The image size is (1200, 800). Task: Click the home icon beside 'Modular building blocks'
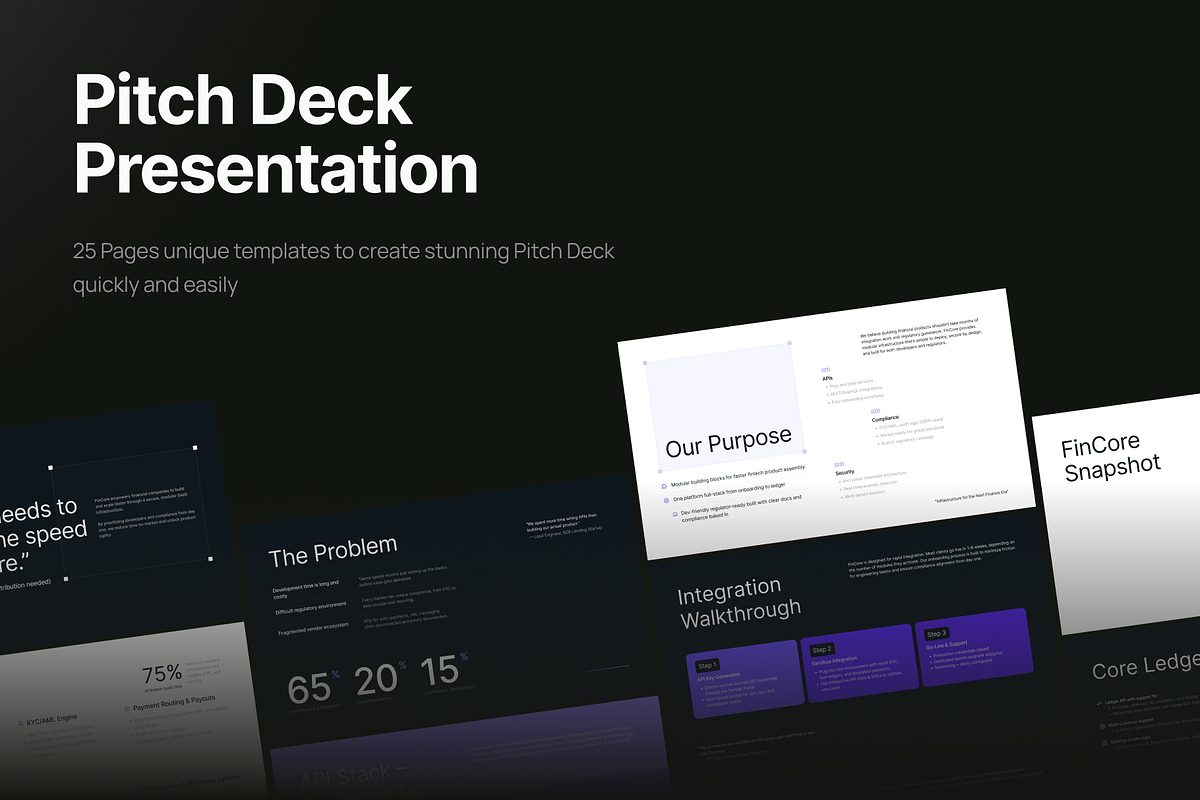pos(665,485)
